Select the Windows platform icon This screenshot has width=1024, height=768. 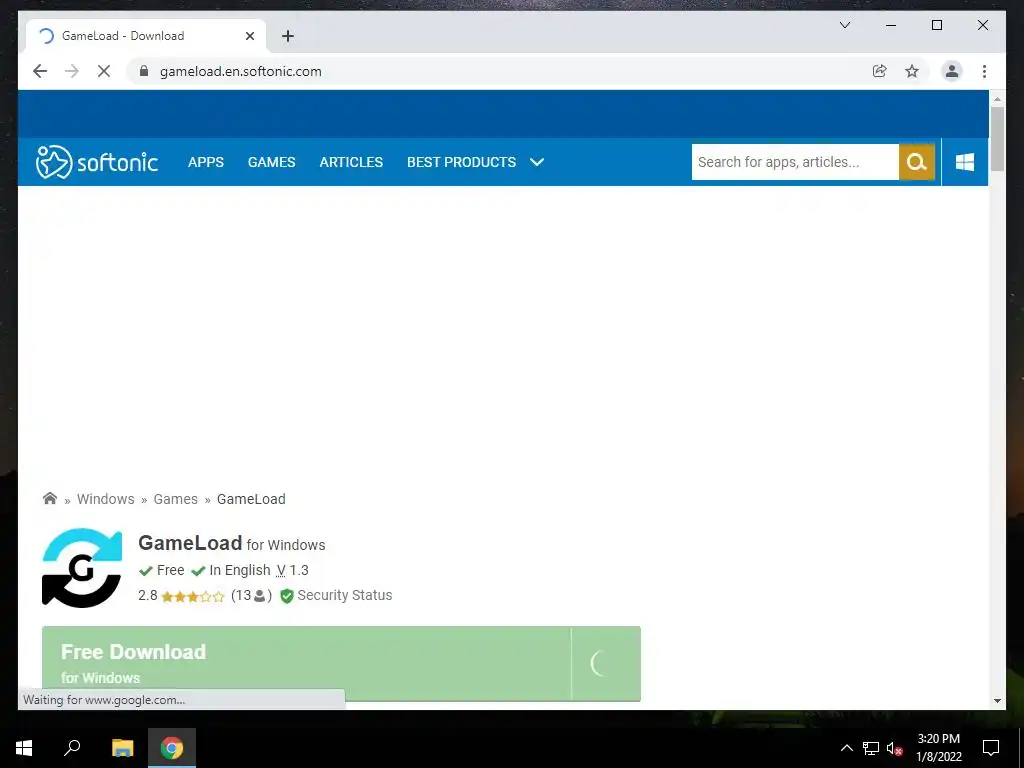pyautogui.click(x=965, y=162)
